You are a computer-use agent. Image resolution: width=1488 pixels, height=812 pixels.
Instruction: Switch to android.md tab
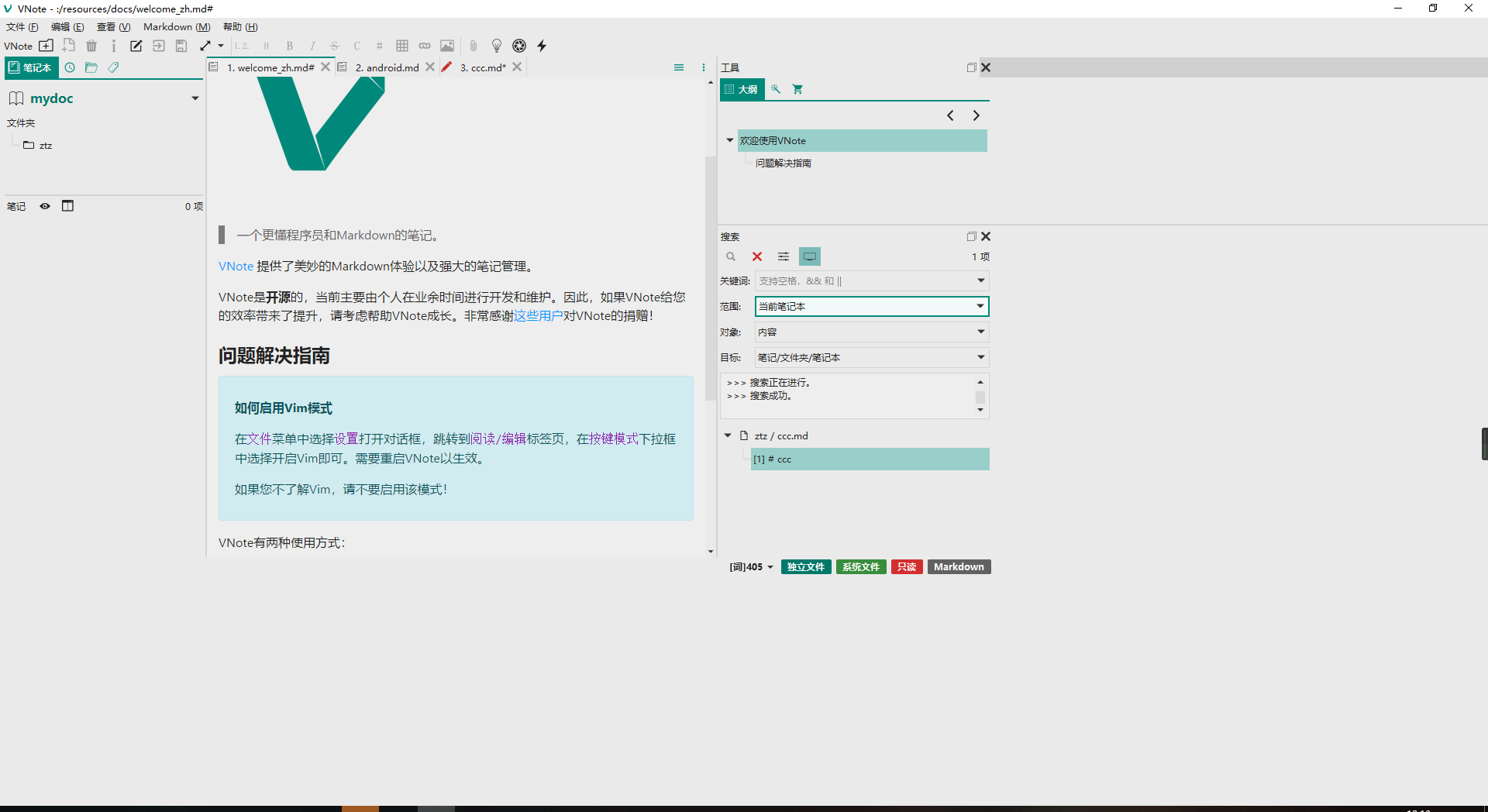tap(387, 67)
